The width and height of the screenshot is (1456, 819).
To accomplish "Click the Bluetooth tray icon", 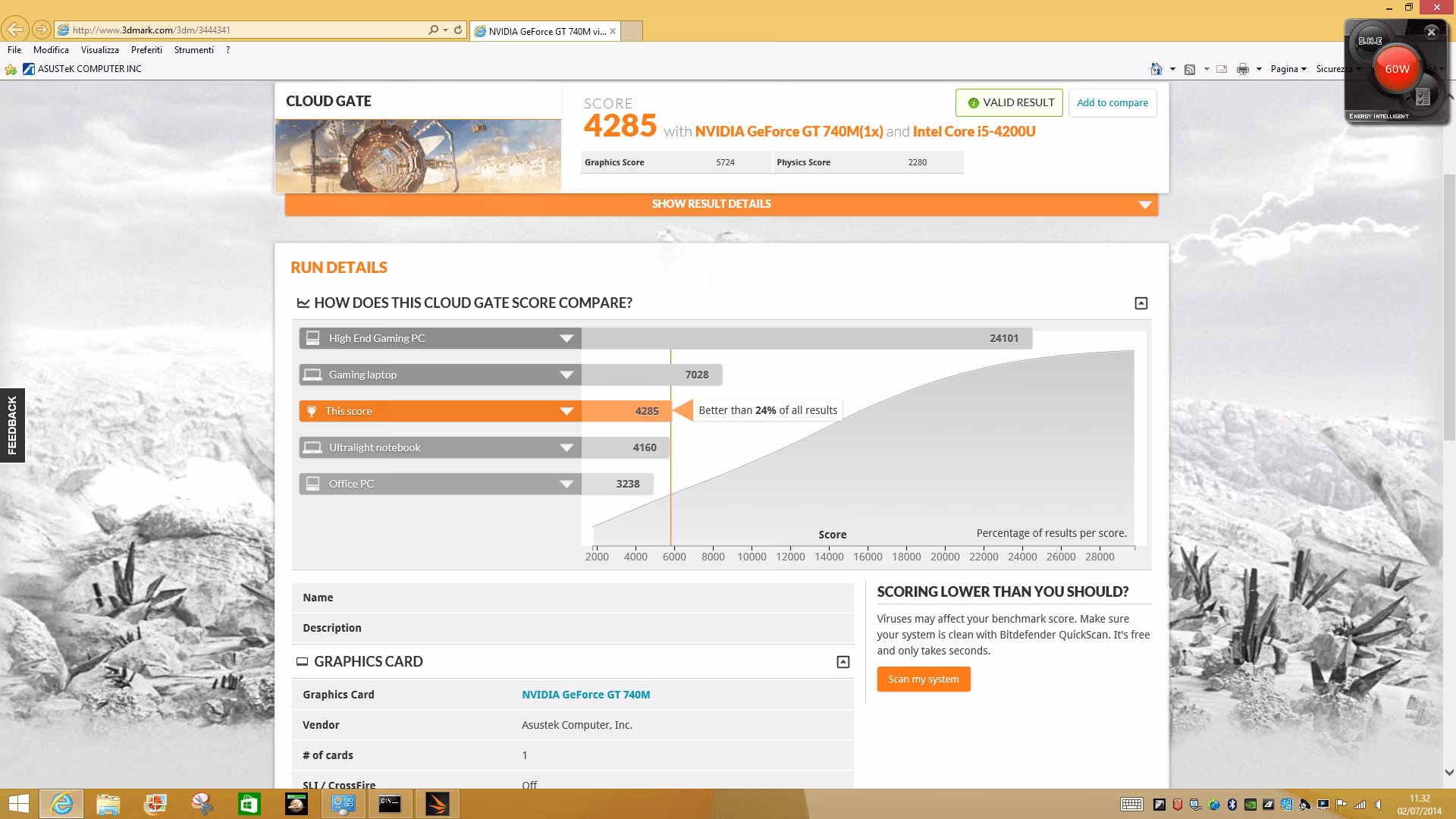I will (x=1232, y=805).
